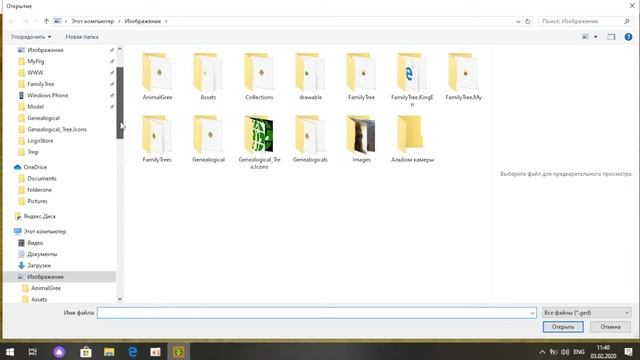Select LogoStore in navigation pane
Viewport: 640px width, 360px height.
(x=40, y=141)
